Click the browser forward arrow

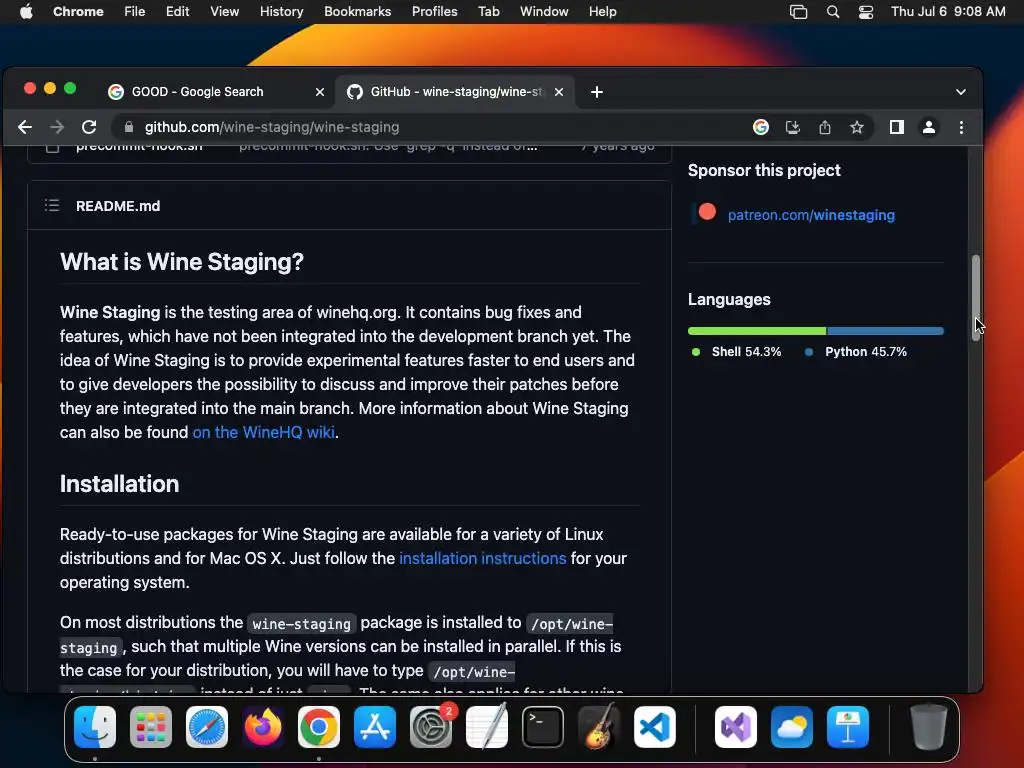(x=57, y=127)
